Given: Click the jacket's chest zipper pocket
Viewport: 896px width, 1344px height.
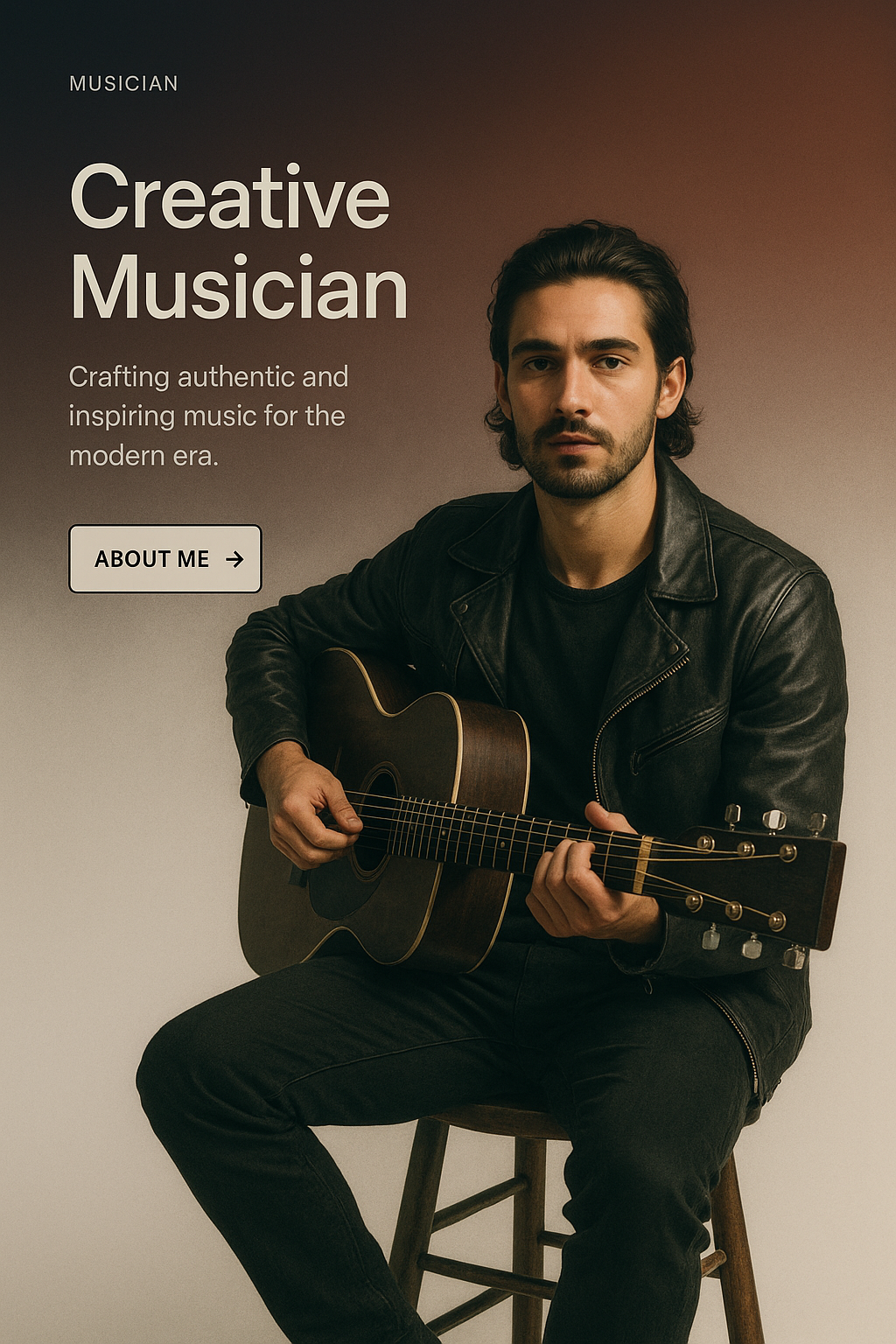Looking at the screenshot, I should point(678,739).
